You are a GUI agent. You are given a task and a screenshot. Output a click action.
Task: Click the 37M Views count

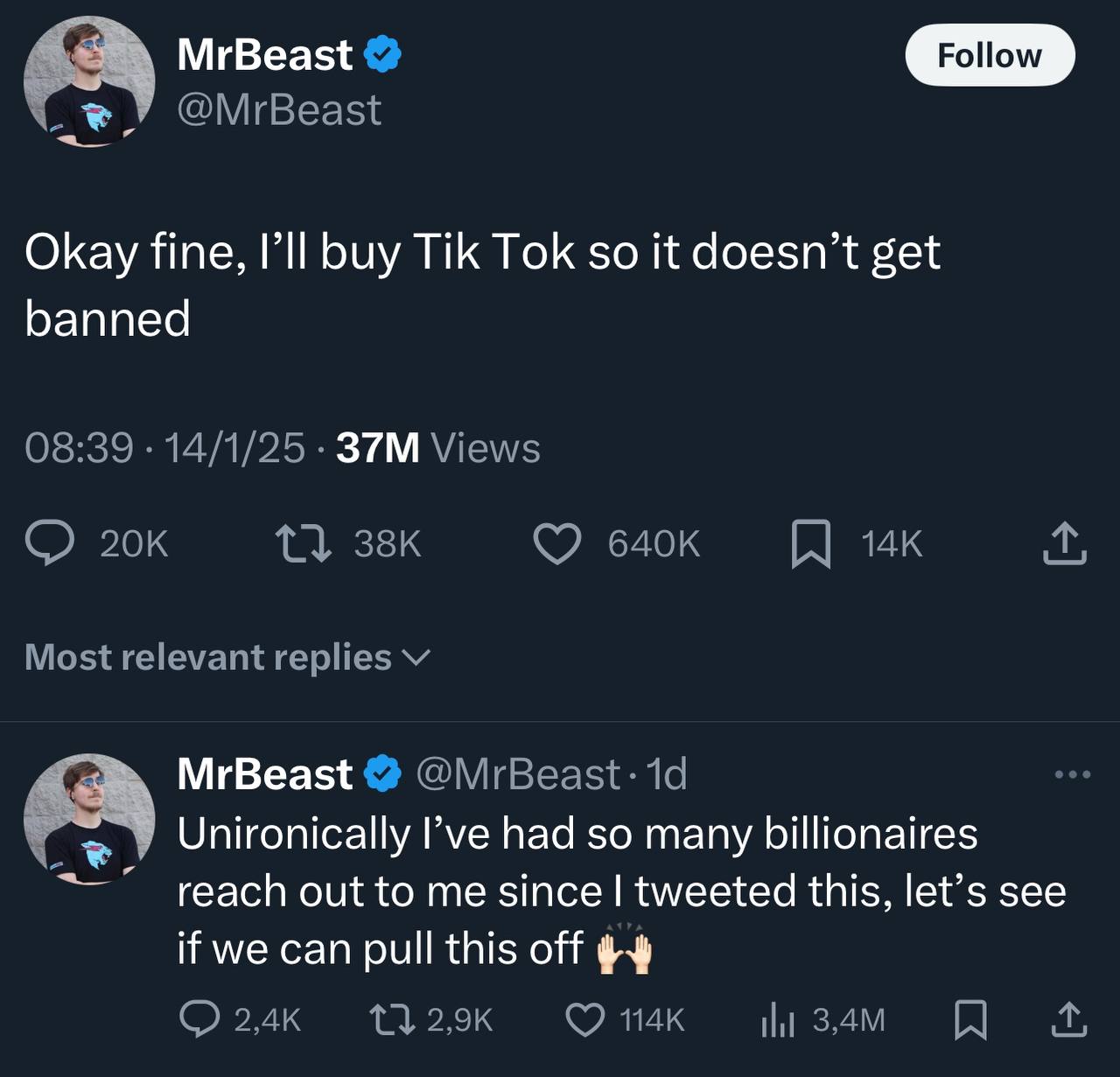click(437, 448)
